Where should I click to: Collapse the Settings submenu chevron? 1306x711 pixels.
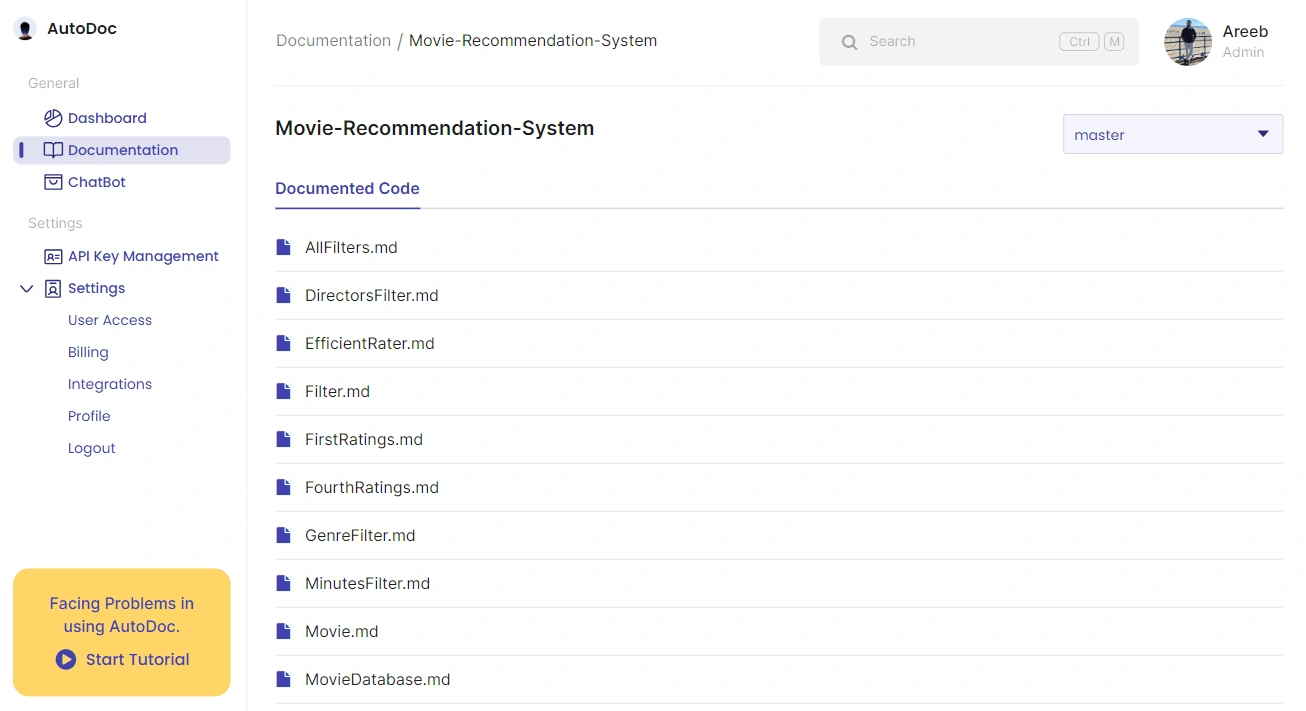point(26,288)
